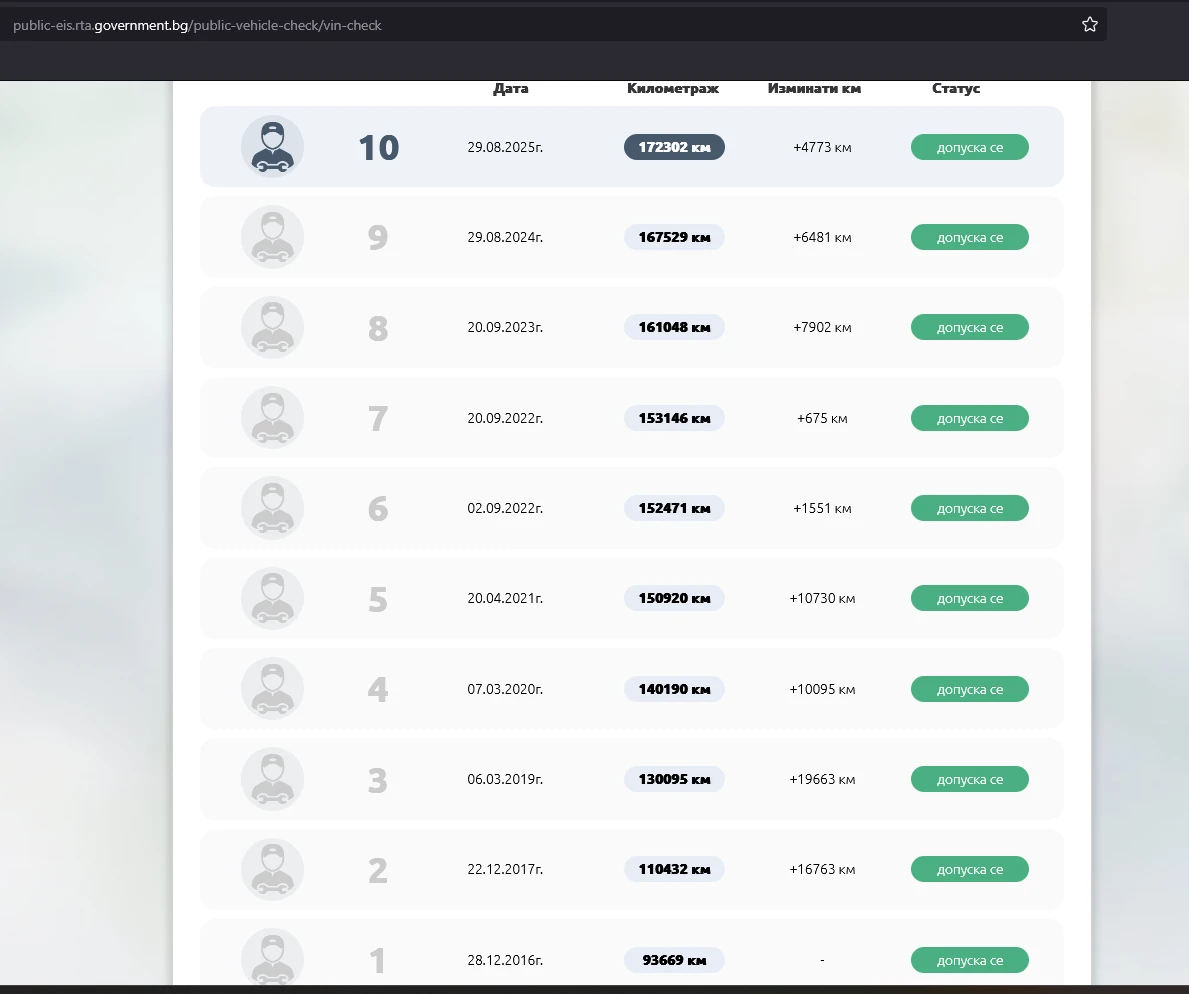Click the browser URL address field
Viewport: 1189px width, 994px height.
point(540,25)
